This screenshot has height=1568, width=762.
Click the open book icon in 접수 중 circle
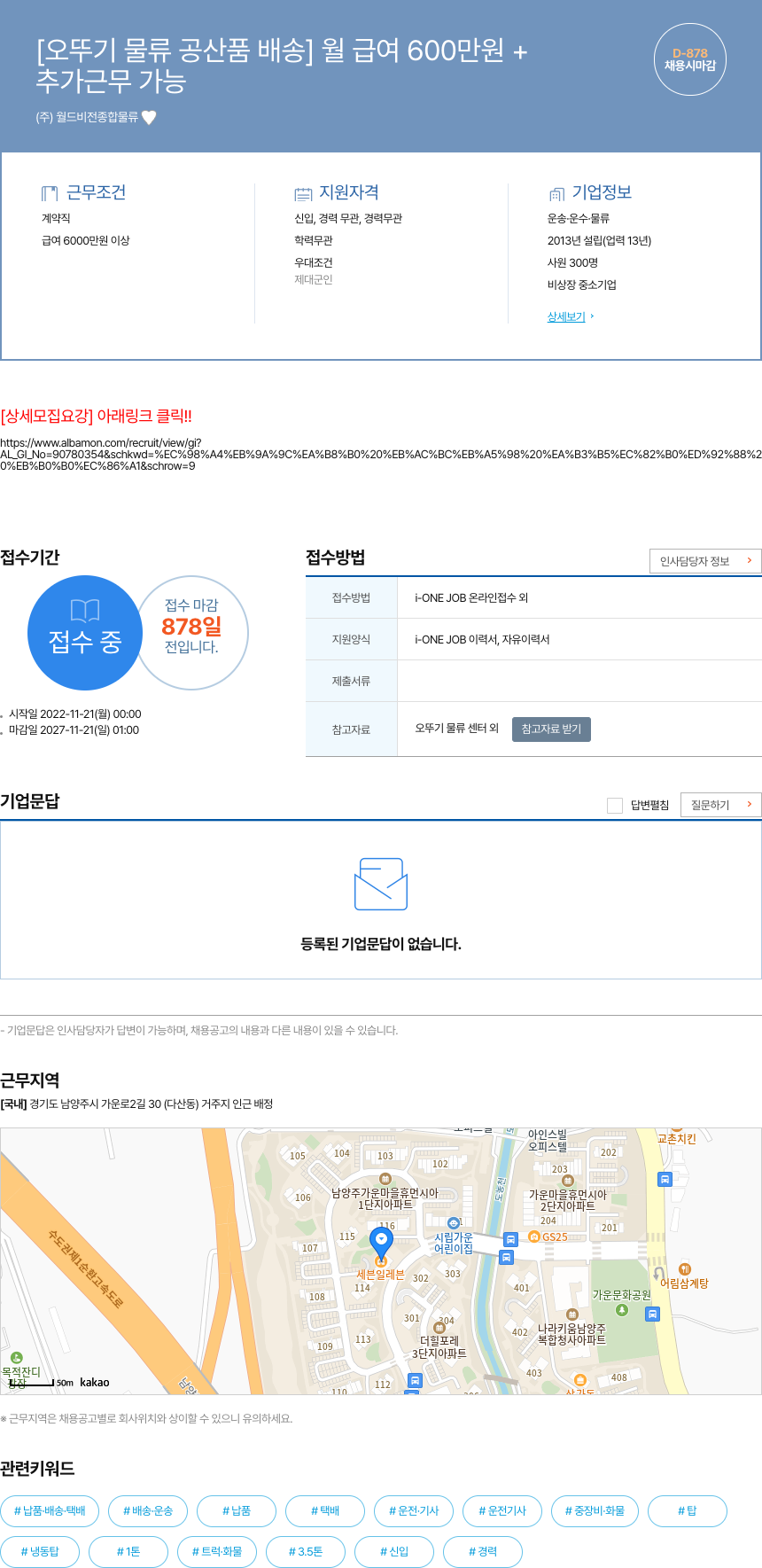pyautogui.click(x=85, y=610)
